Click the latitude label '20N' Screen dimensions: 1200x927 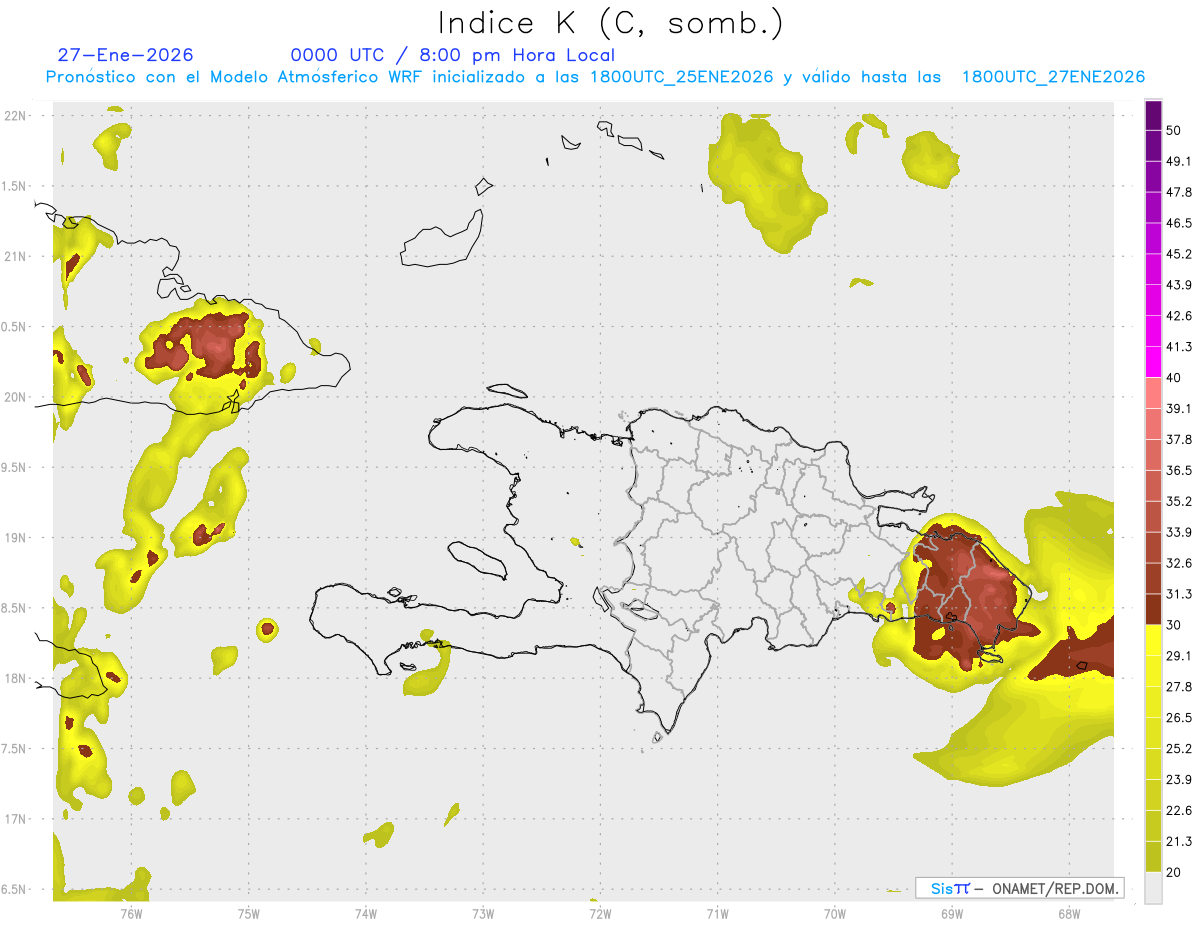click(15, 397)
